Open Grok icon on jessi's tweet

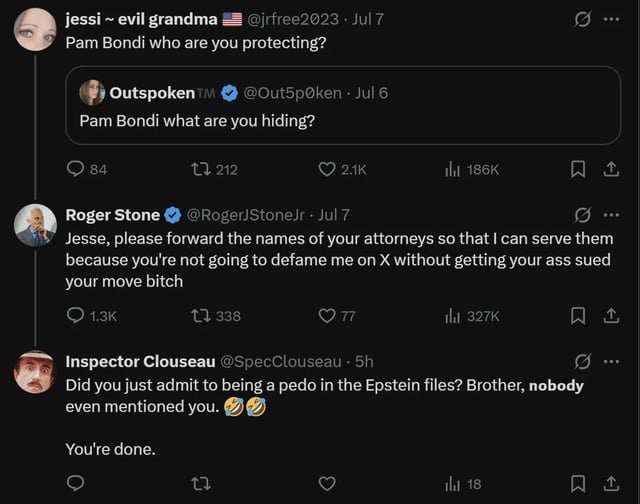tap(579, 19)
